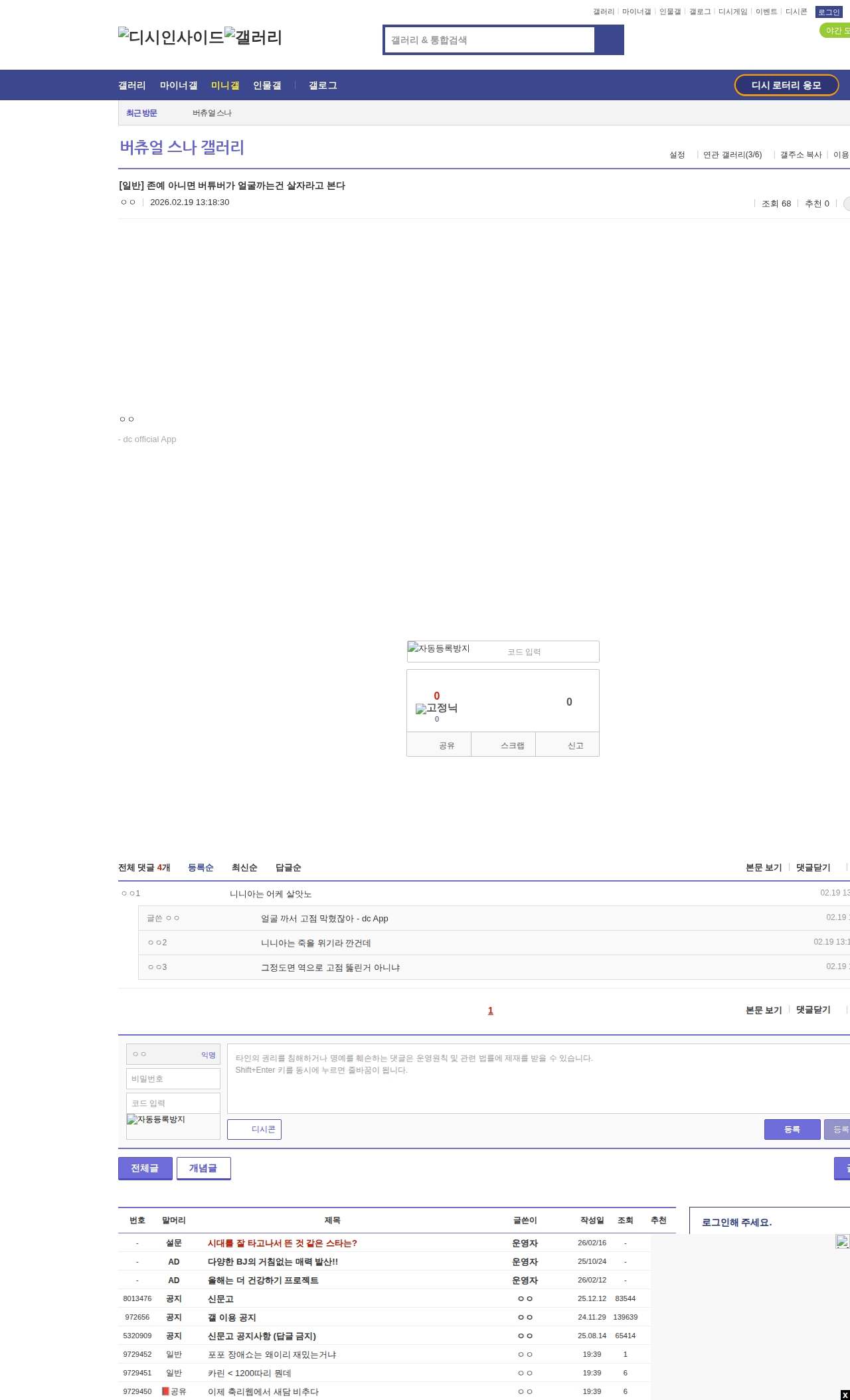Click the 비밀번호 password field
Screen dimensions: 850x1400
coord(173,1079)
